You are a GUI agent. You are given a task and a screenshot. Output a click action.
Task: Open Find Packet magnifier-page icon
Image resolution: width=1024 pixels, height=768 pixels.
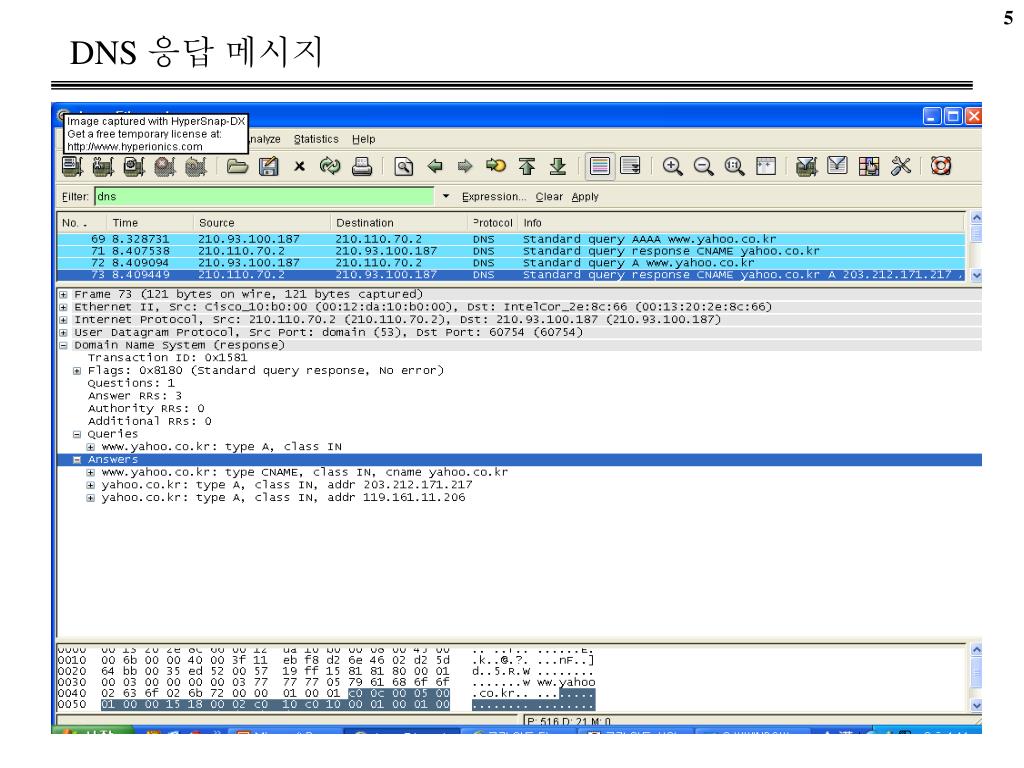click(x=404, y=167)
